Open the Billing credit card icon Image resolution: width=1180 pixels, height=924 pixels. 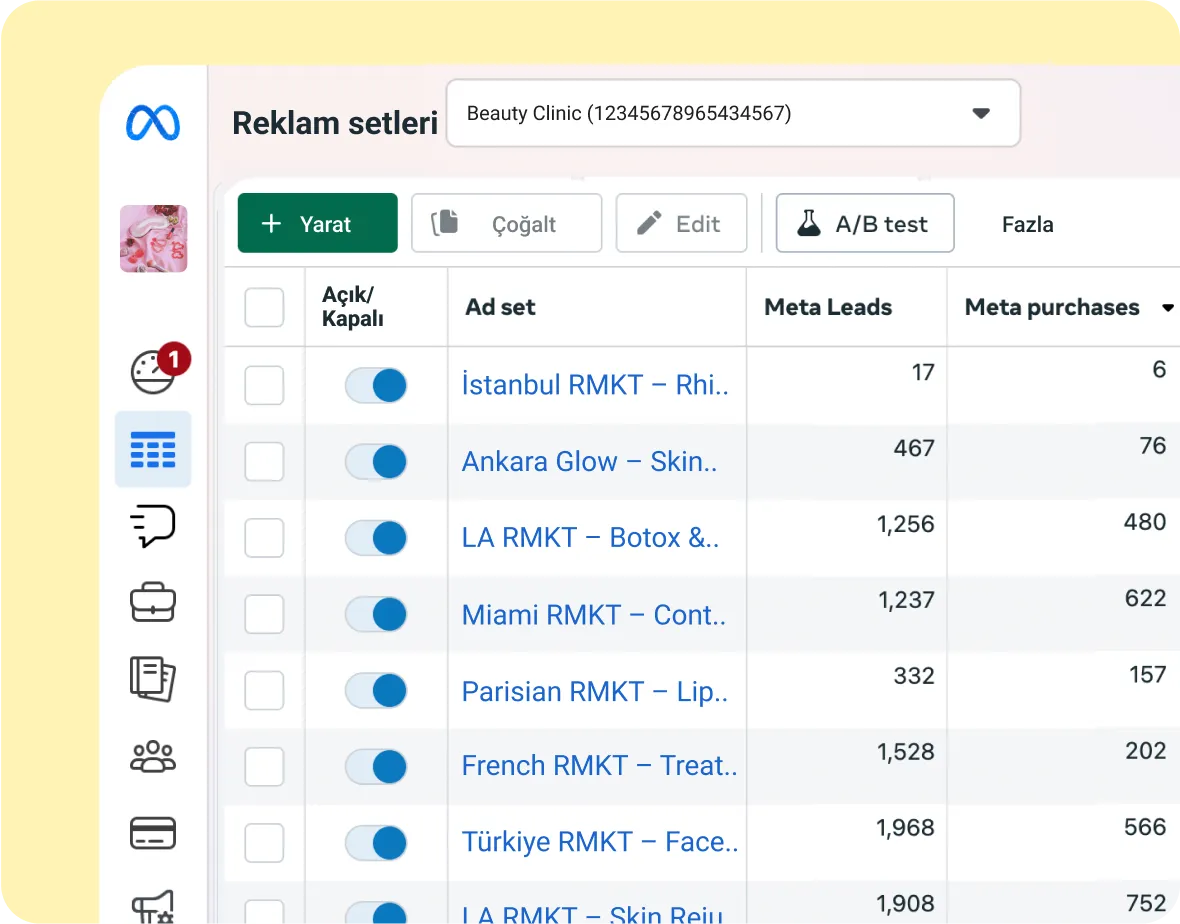pos(153,832)
